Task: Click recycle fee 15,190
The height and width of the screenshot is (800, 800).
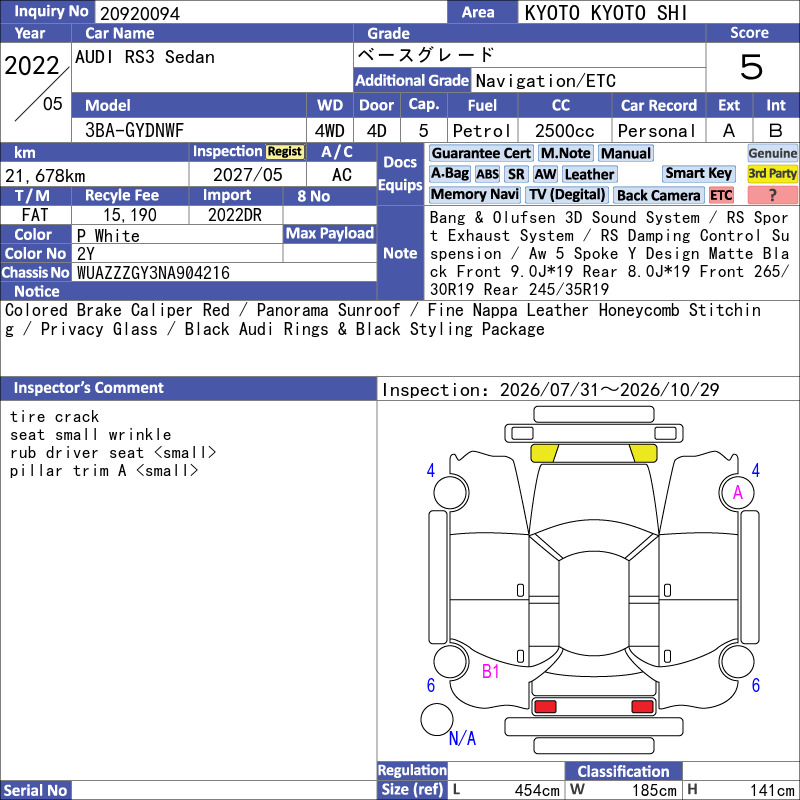Action: (130, 215)
